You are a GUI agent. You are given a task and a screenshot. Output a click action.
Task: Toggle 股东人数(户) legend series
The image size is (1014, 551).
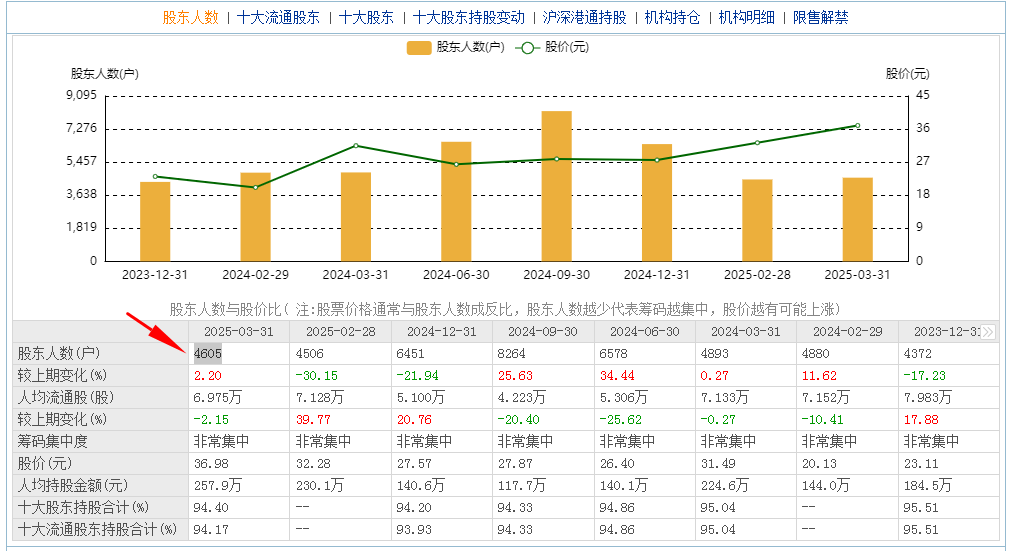(x=455, y=47)
